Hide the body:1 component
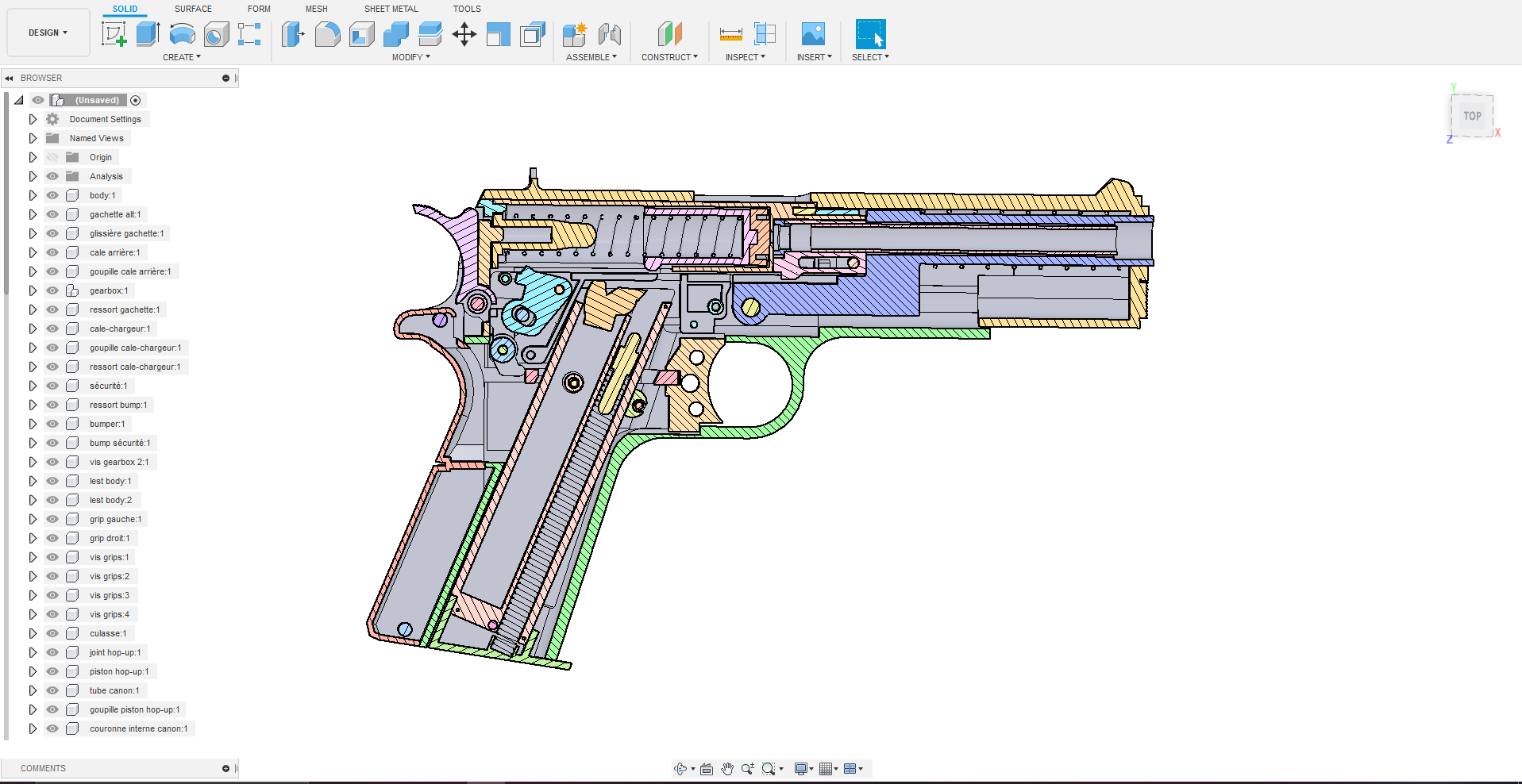The height and width of the screenshot is (784, 1522). pos(52,195)
